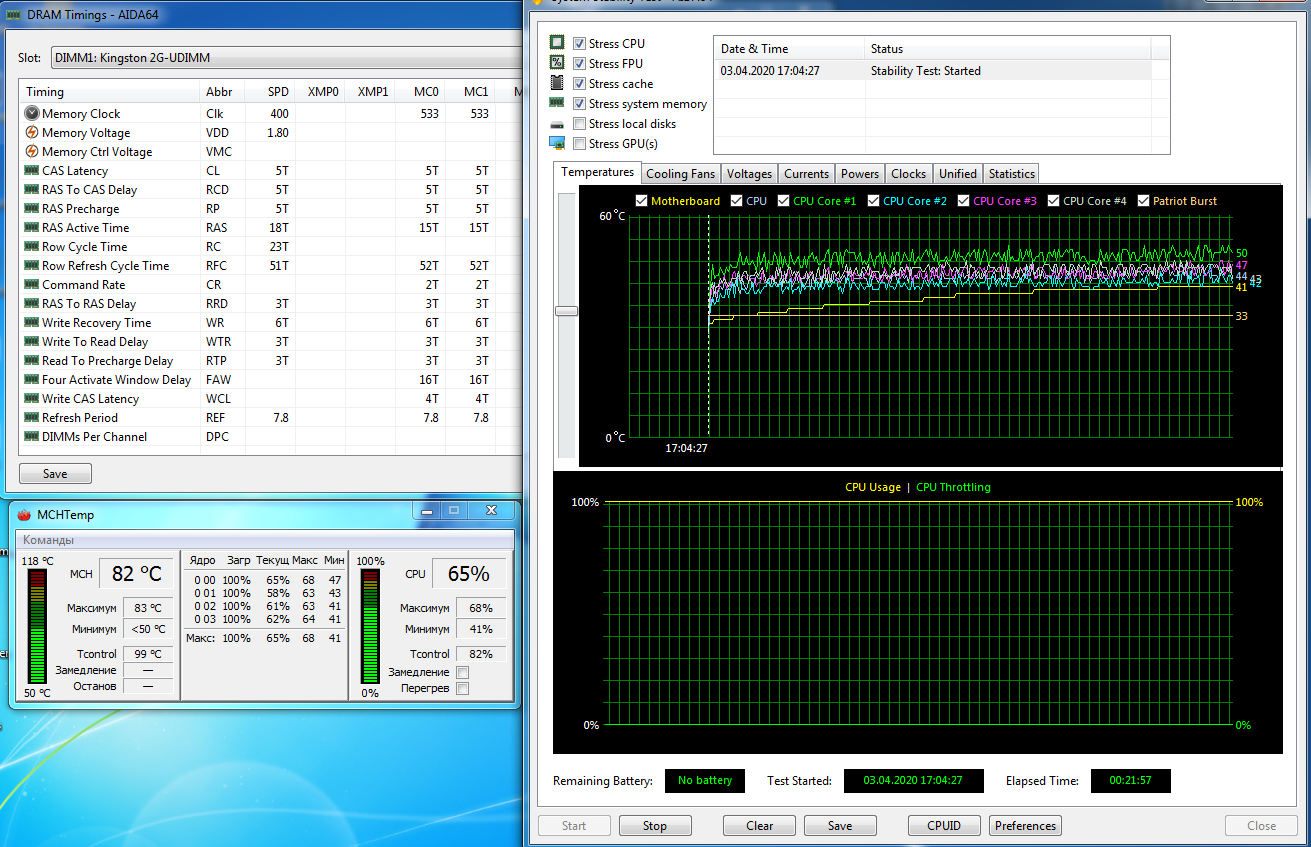The width and height of the screenshot is (1311, 847).
Task: Stop the running stability test
Action: click(654, 826)
